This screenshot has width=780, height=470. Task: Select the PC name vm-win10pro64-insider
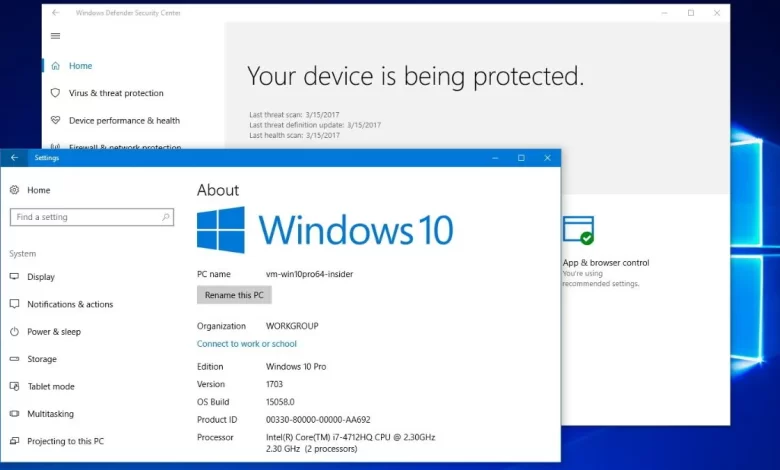(309, 274)
